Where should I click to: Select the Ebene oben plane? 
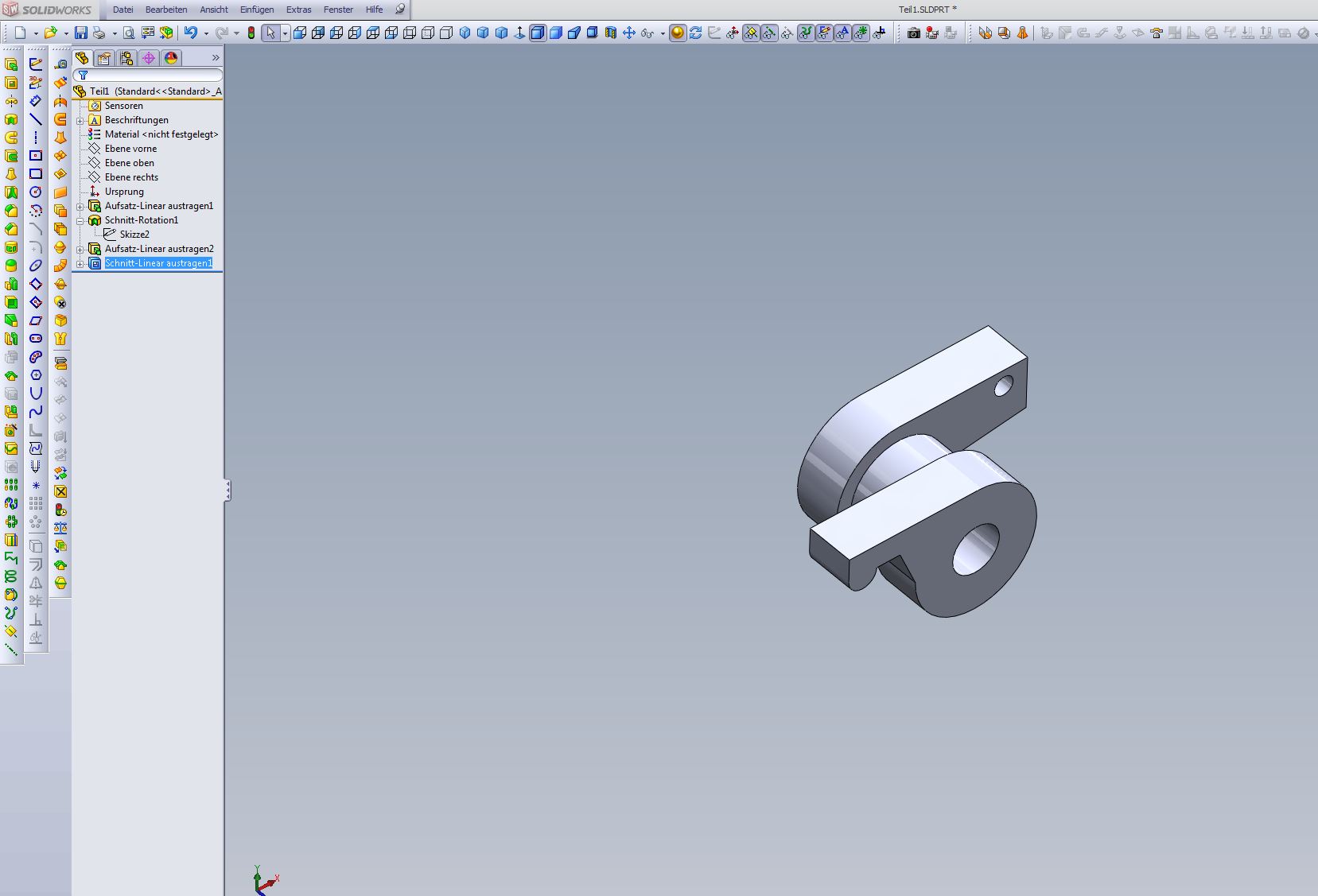[130, 163]
